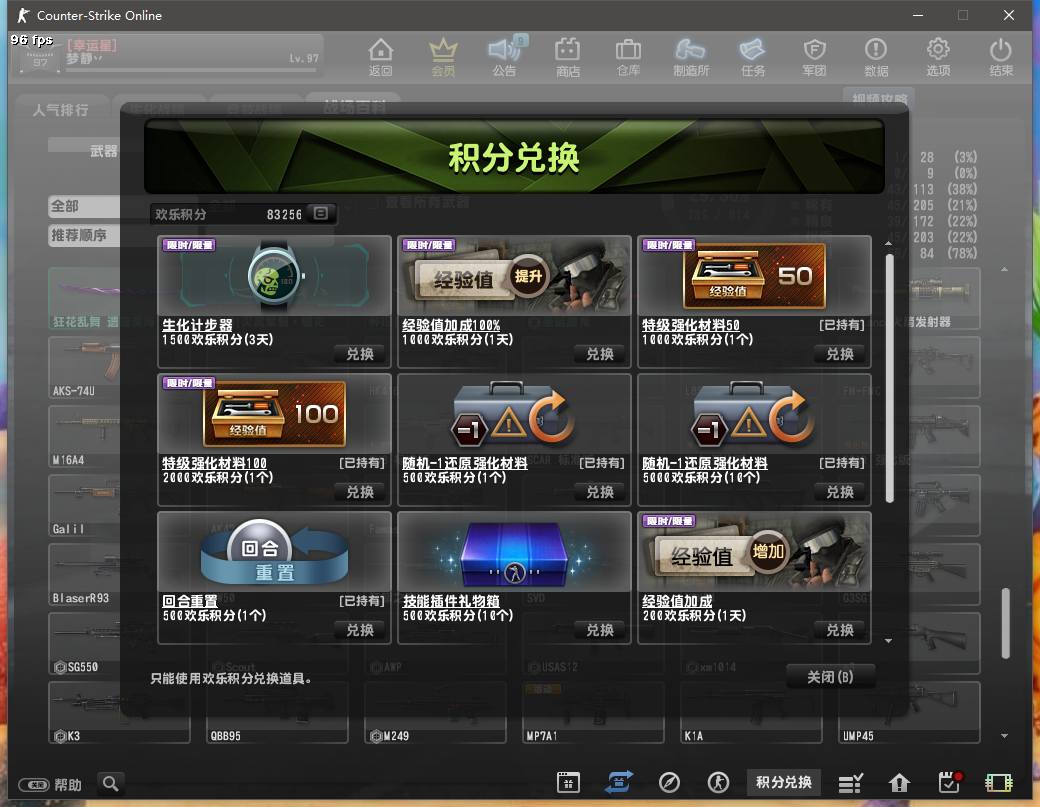The height and width of the screenshot is (807, 1040).
Task: Redeem 技能插件礼物箱 with its 兑换 button
Action: pyautogui.click(x=600, y=630)
